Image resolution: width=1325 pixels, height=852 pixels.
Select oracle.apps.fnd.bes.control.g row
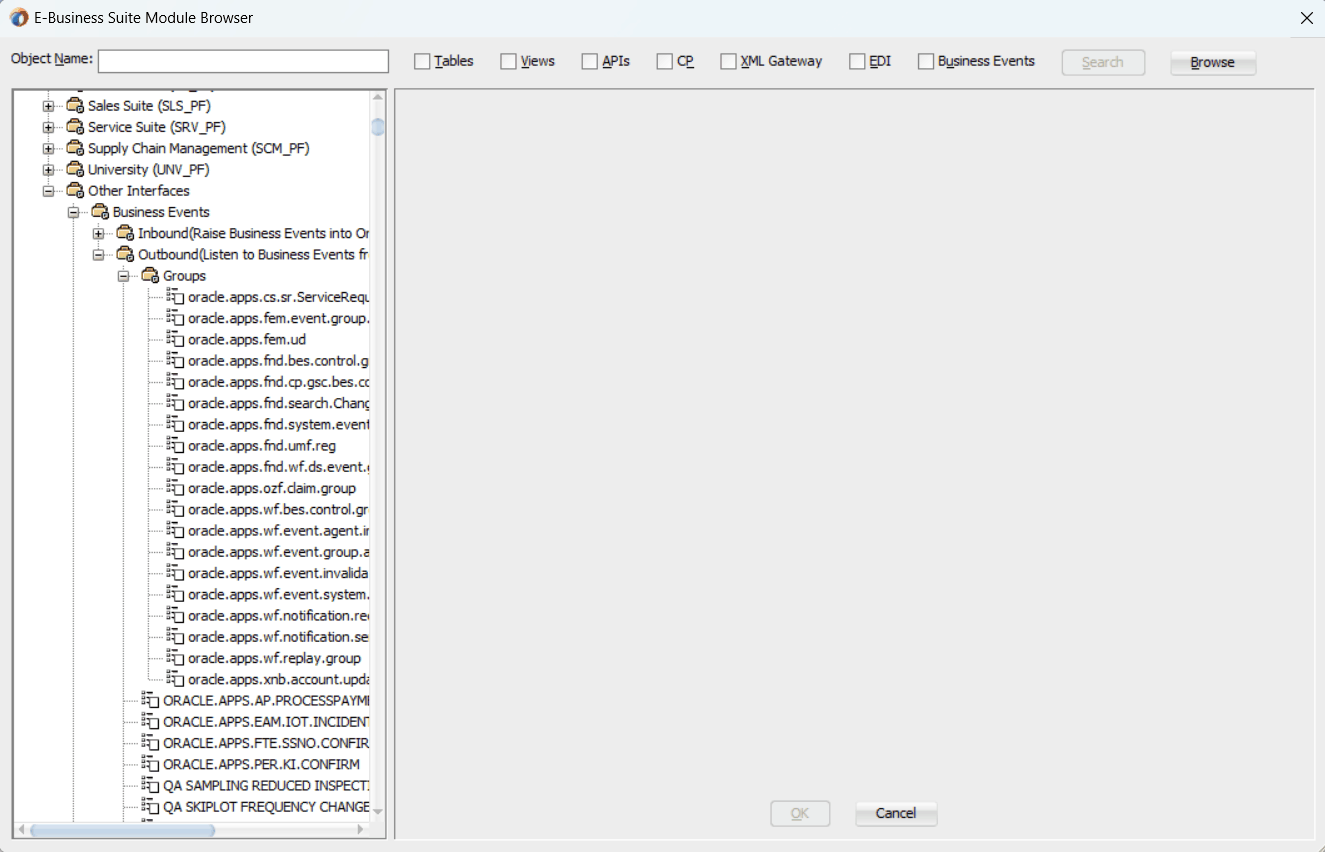[x=268, y=360]
